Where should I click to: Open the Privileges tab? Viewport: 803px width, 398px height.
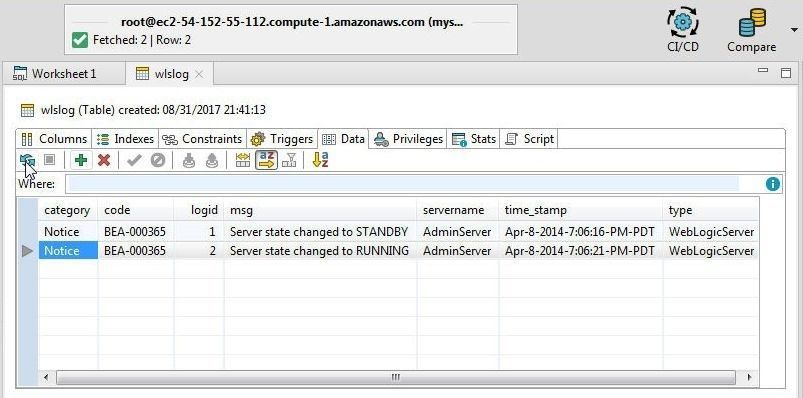coord(408,139)
